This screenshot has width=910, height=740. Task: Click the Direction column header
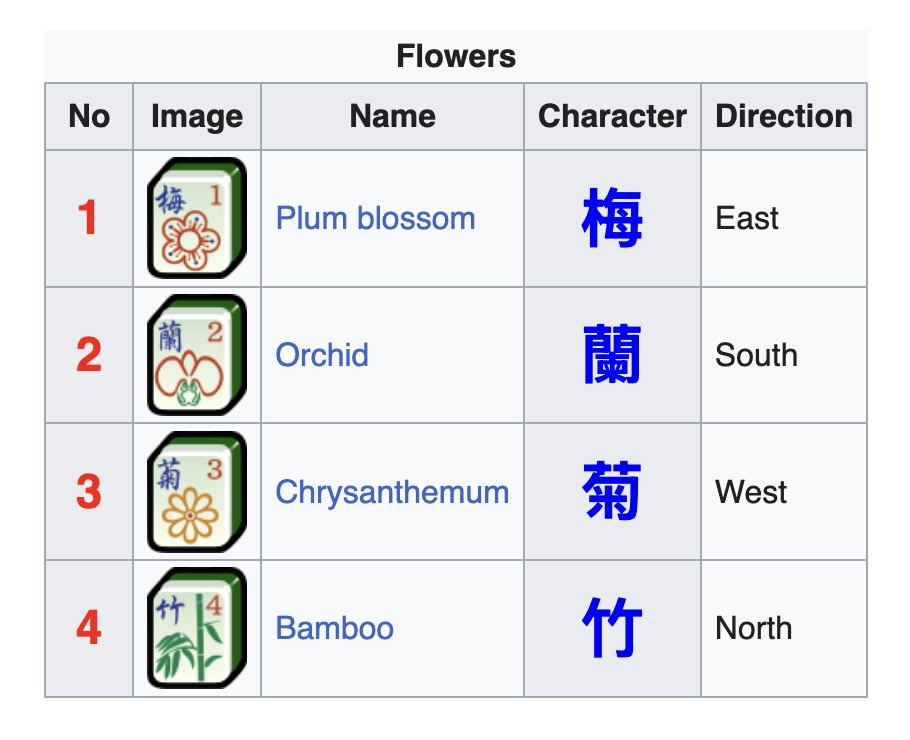click(x=784, y=116)
